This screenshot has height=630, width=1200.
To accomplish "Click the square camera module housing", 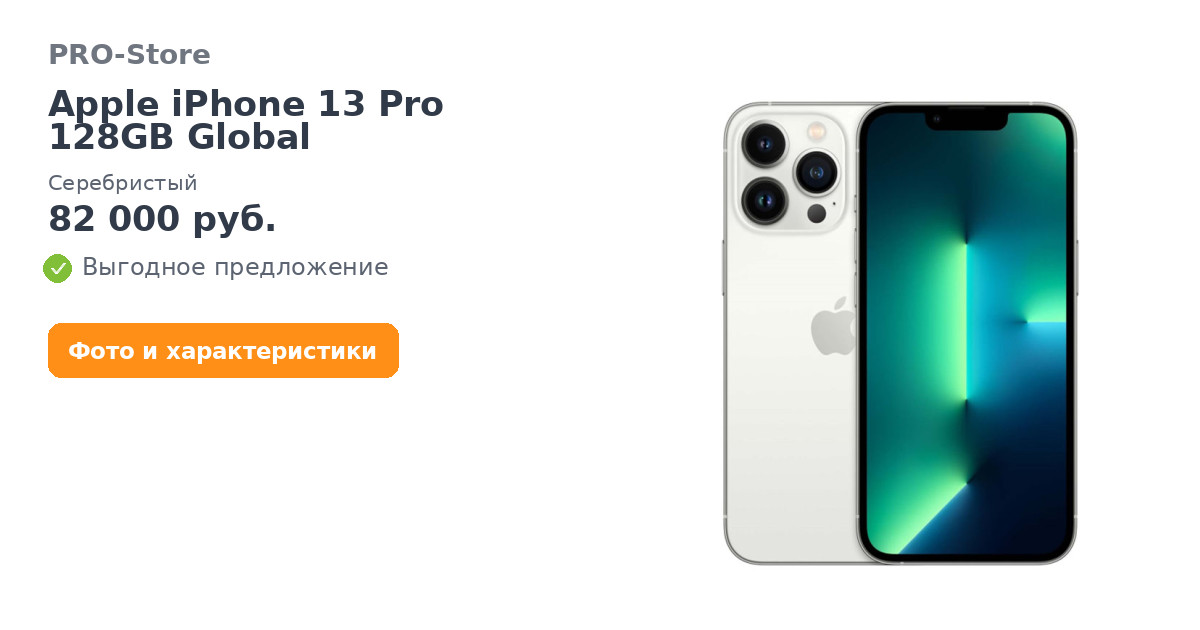I will (x=791, y=171).
